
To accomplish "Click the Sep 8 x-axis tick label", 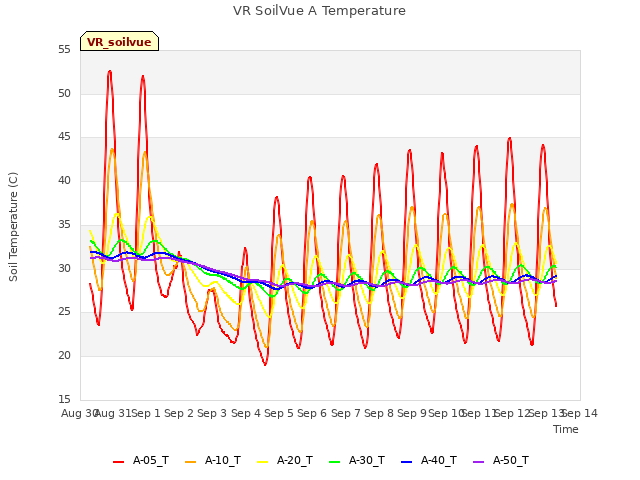I will [x=379, y=413].
